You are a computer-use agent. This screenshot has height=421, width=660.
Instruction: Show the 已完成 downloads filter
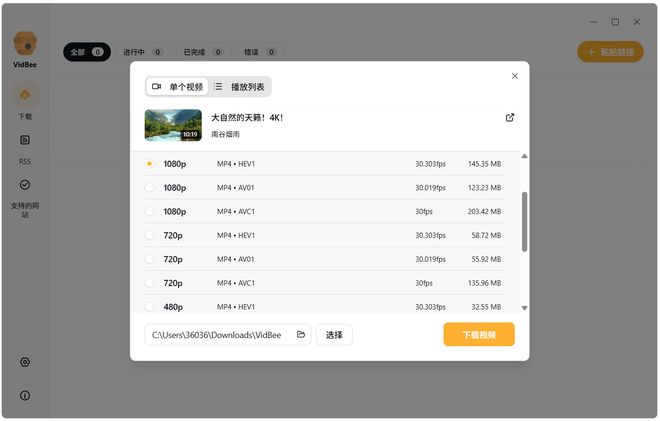[x=203, y=52]
